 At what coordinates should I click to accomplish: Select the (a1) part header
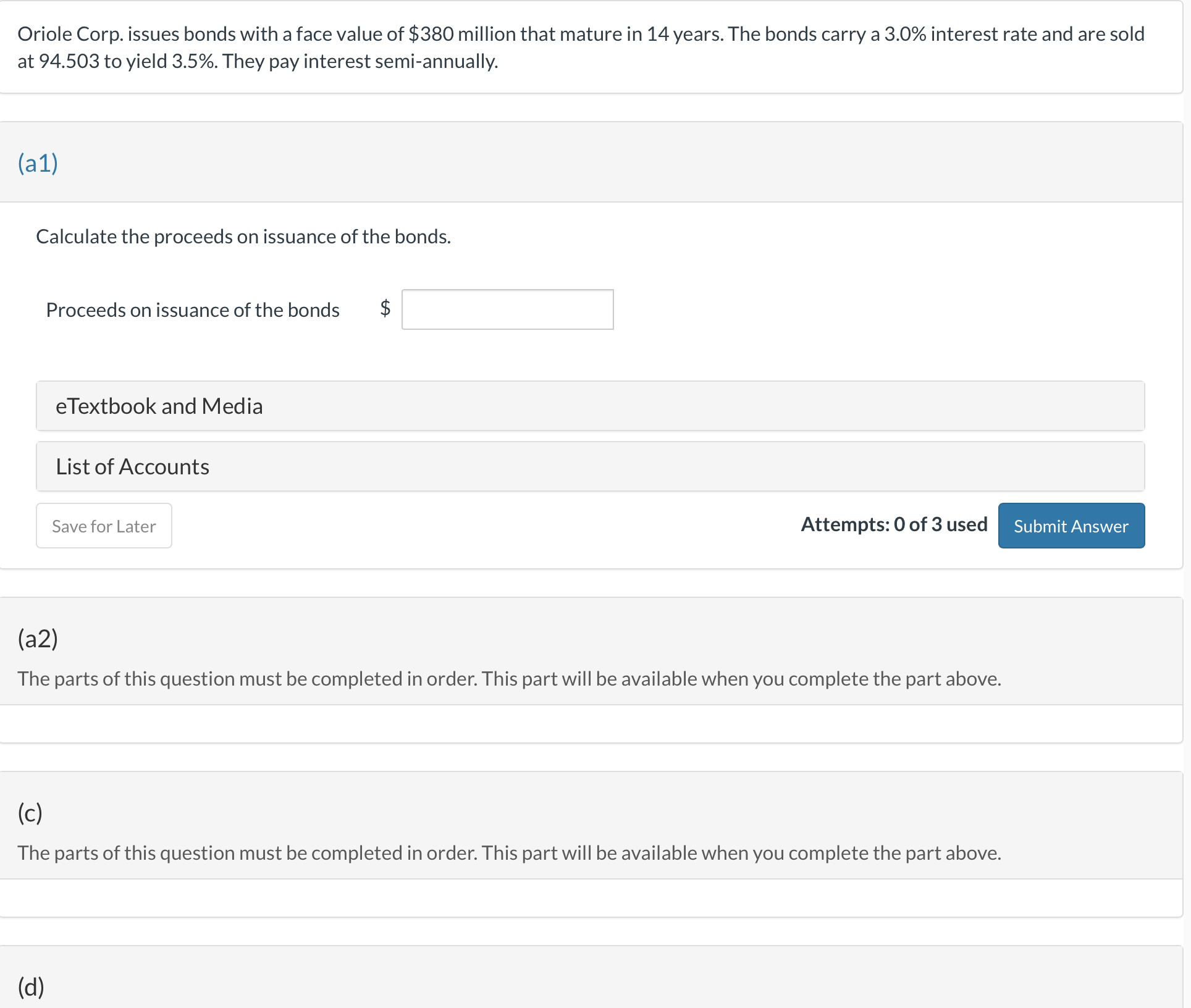38,162
